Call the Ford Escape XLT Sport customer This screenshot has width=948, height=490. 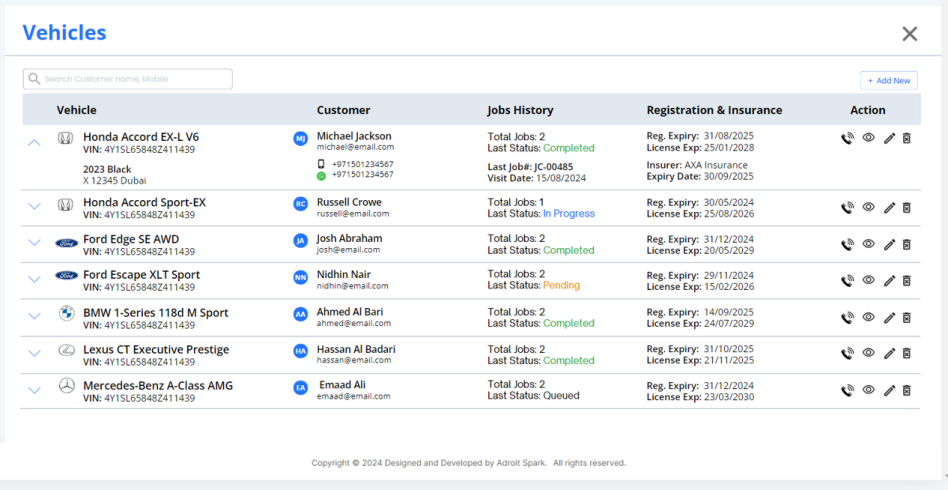coord(848,281)
